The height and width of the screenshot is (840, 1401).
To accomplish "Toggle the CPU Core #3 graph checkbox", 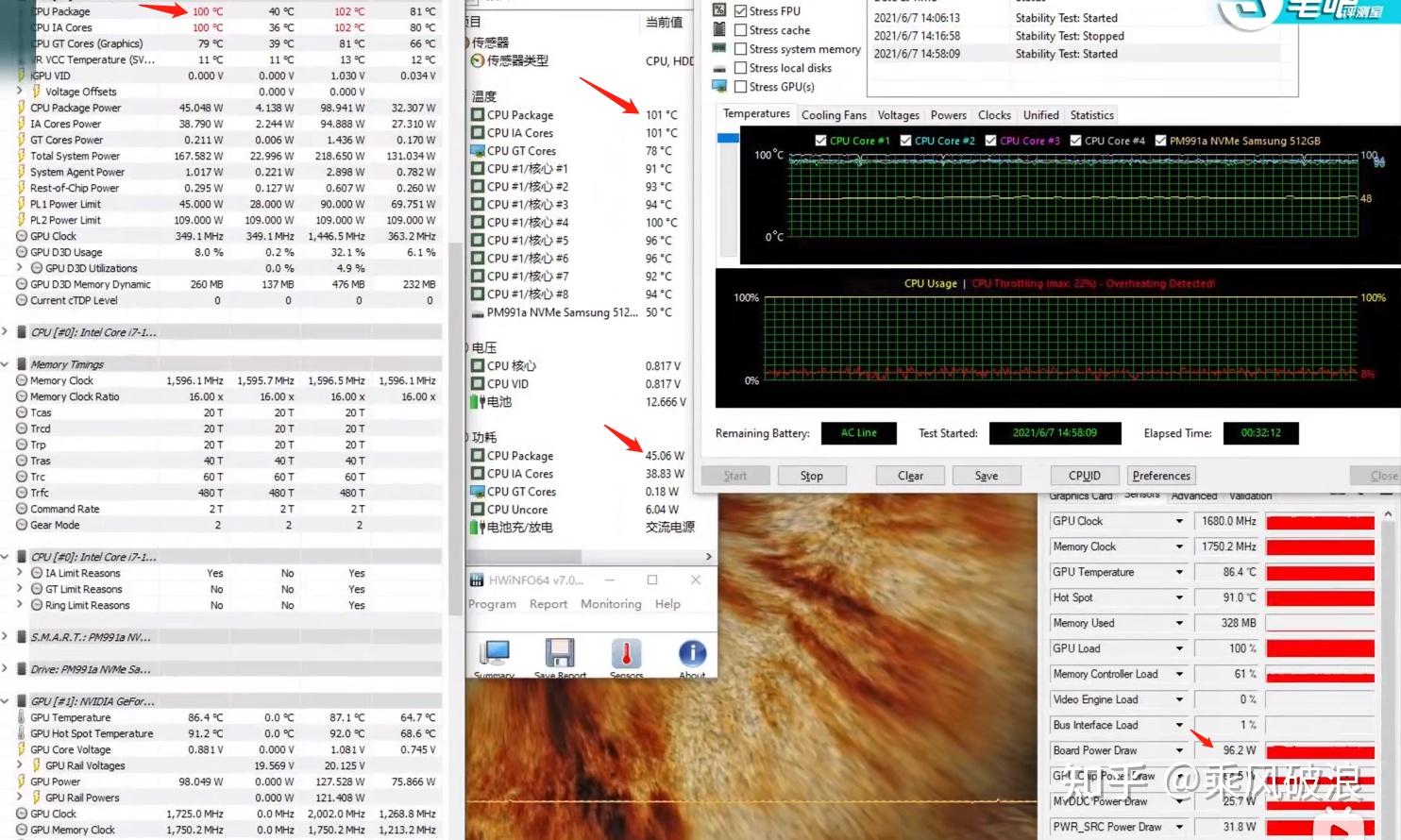I will click(990, 141).
